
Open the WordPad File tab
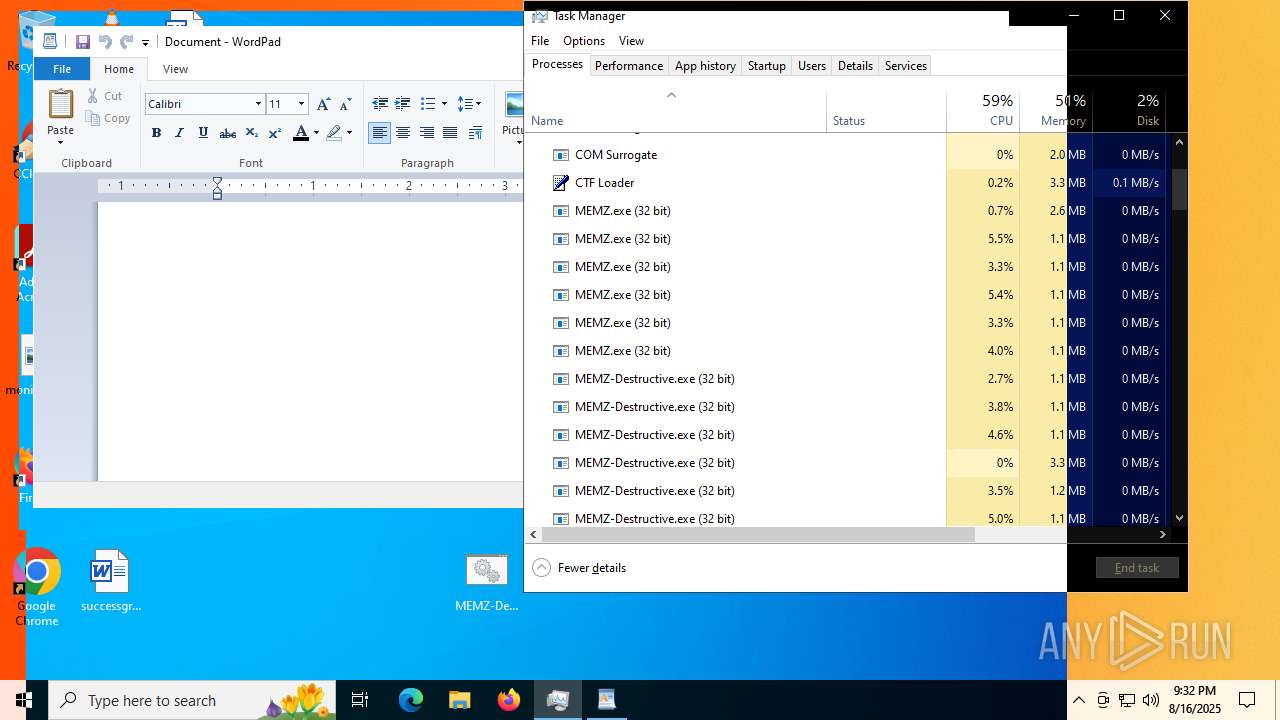(x=62, y=69)
